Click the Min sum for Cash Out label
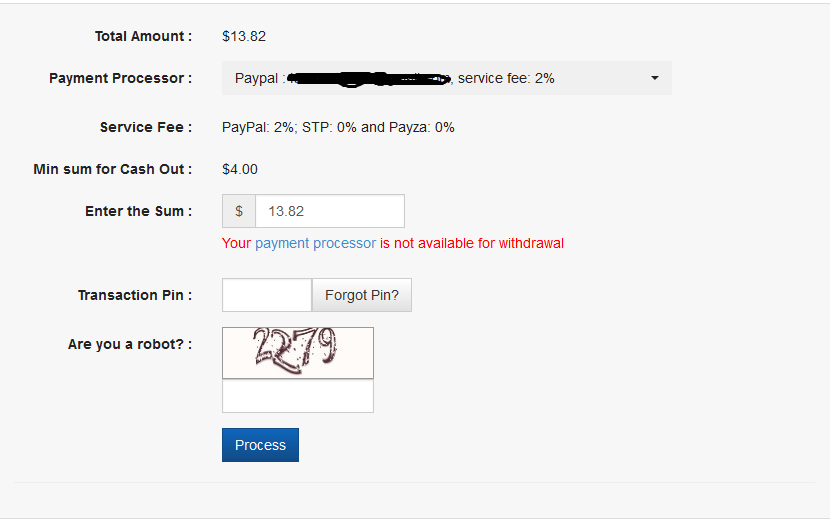This screenshot has width=830, height=527. coord(113,169)
